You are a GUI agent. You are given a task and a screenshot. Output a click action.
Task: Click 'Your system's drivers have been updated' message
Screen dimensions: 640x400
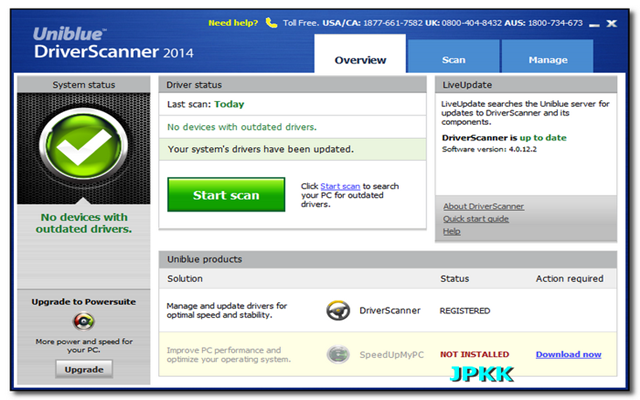coord(260,149)
